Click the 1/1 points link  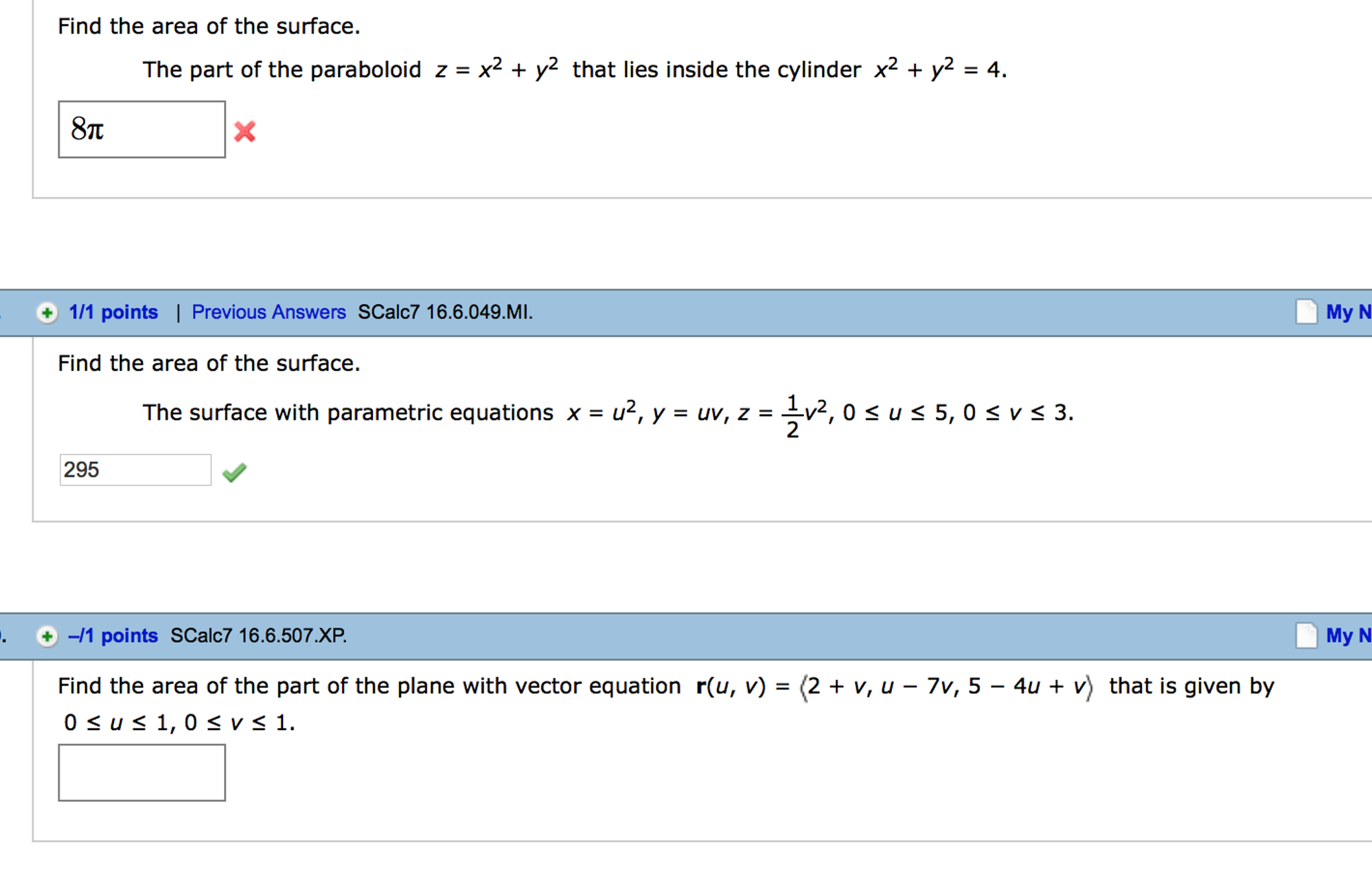113,312
